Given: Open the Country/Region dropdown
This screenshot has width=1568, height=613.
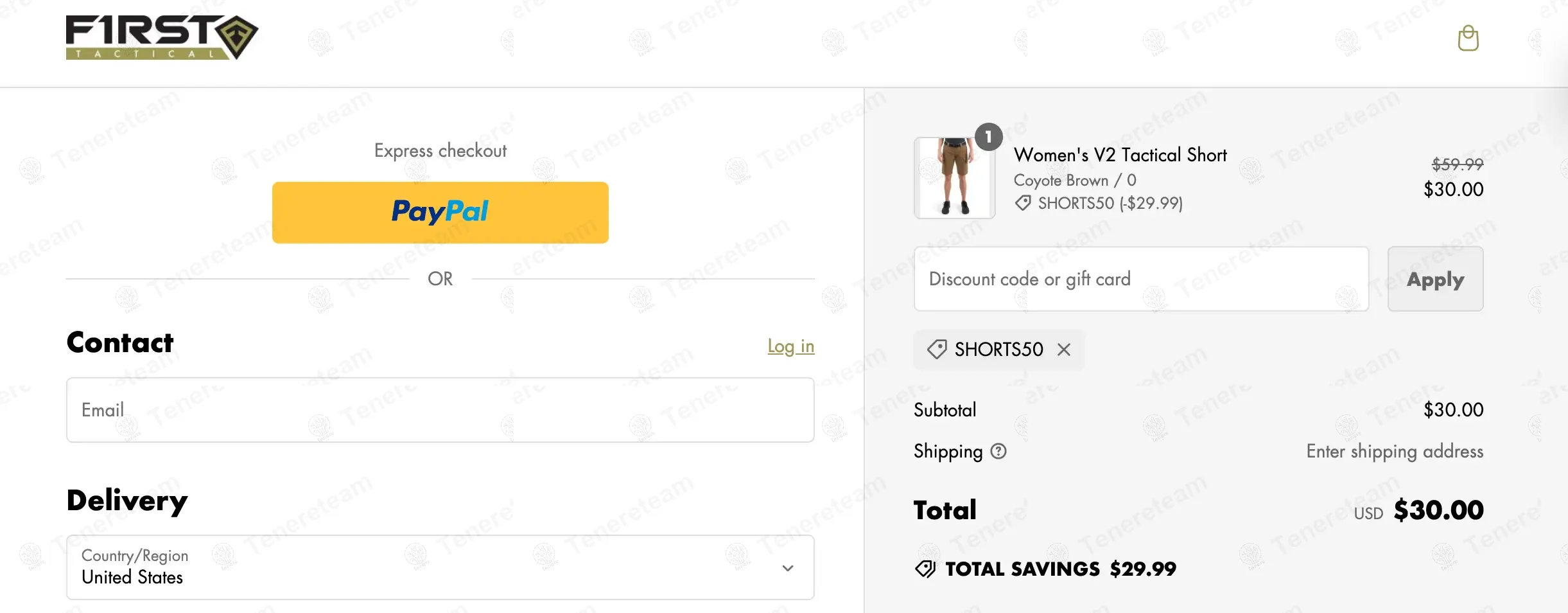Looking at the screenshot, I should pos(440,567).
